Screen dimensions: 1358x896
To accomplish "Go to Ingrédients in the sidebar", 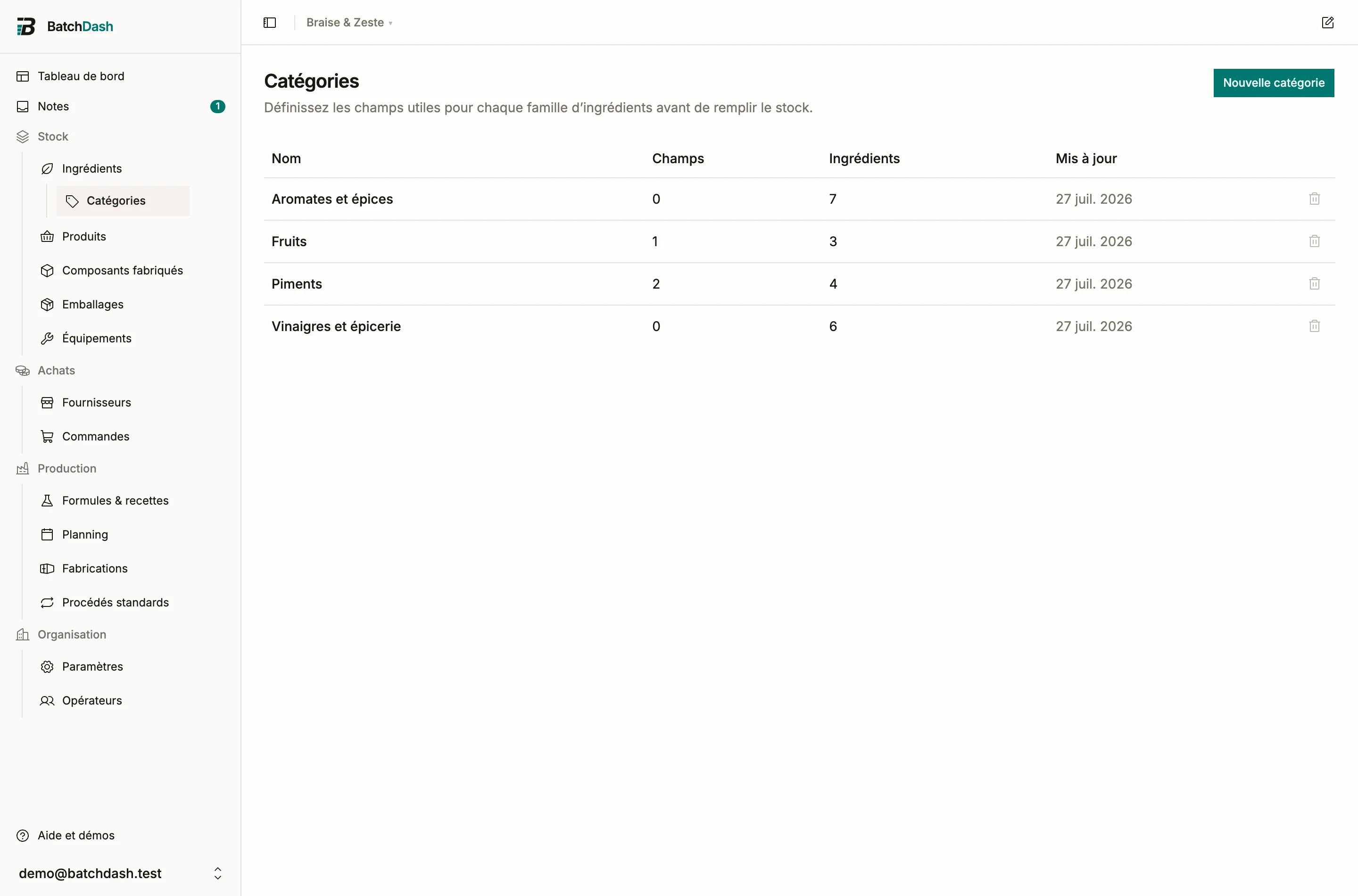I will 91,168.
